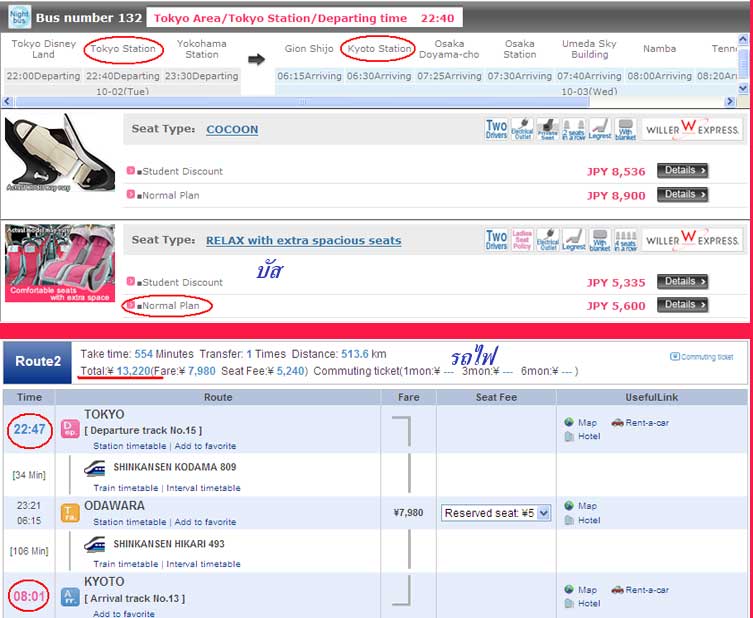Click the down arrow of the stops vertical scrollbar

(743, 88)
